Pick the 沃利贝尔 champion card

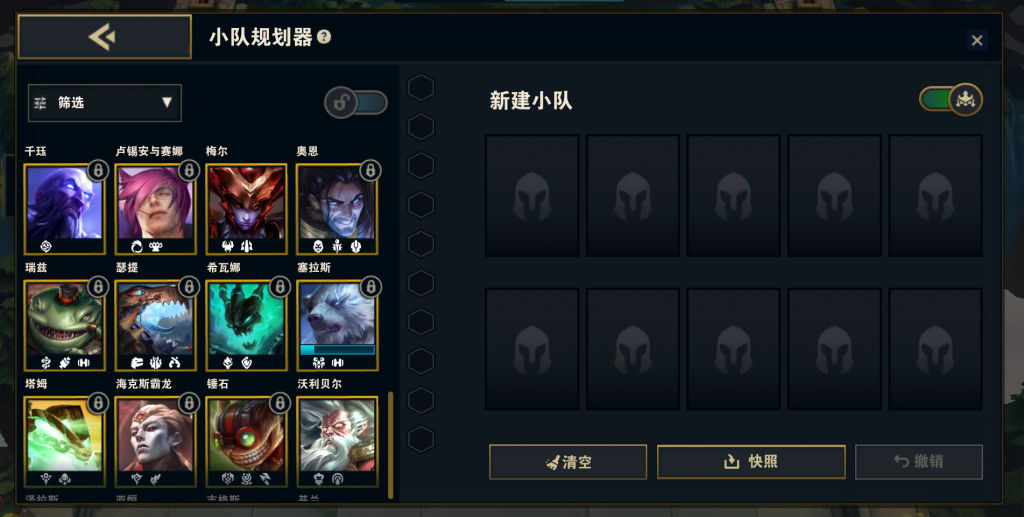pyautogui.click(x=337, y=441)
